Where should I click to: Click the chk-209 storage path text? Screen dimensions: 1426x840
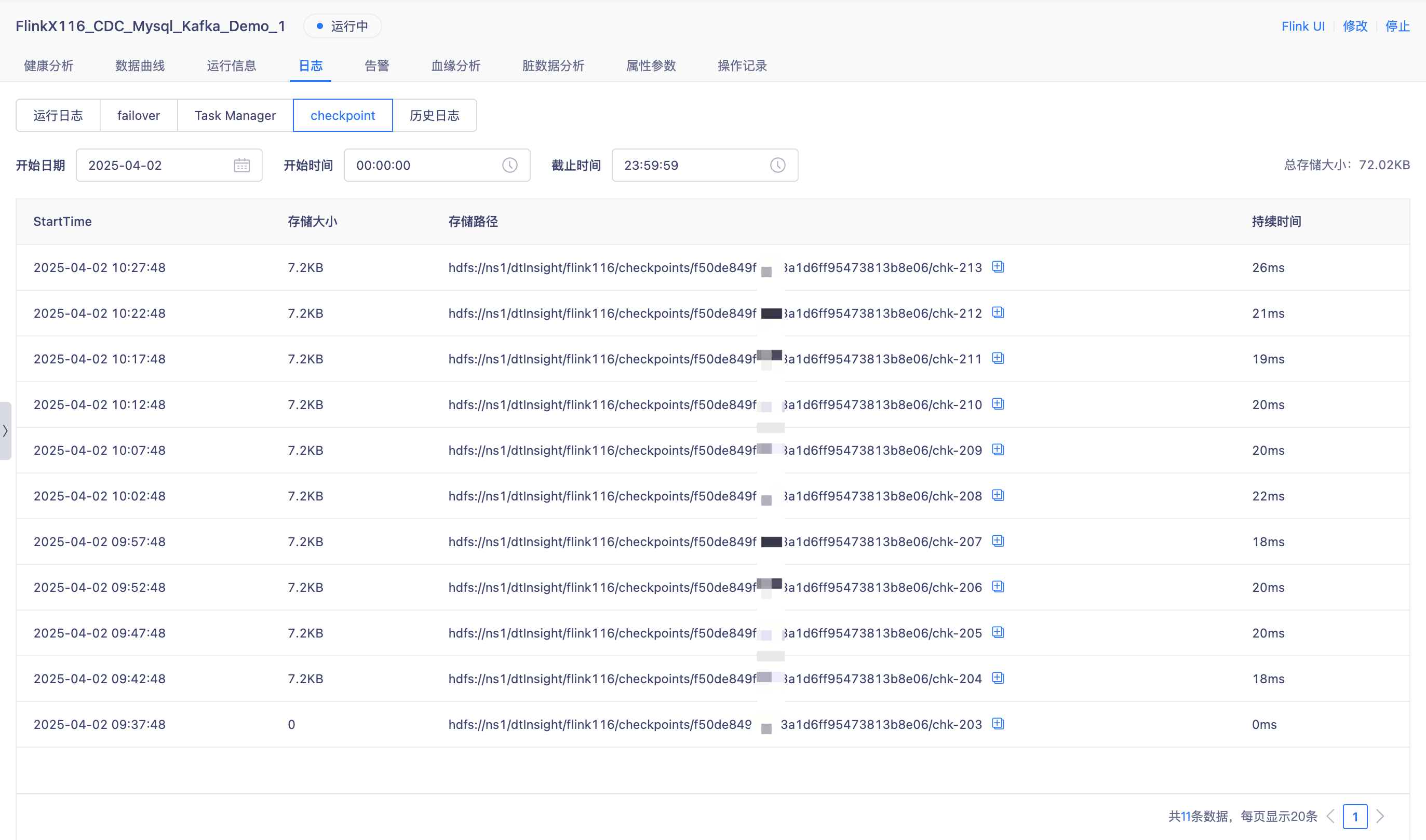pos(715,451)
